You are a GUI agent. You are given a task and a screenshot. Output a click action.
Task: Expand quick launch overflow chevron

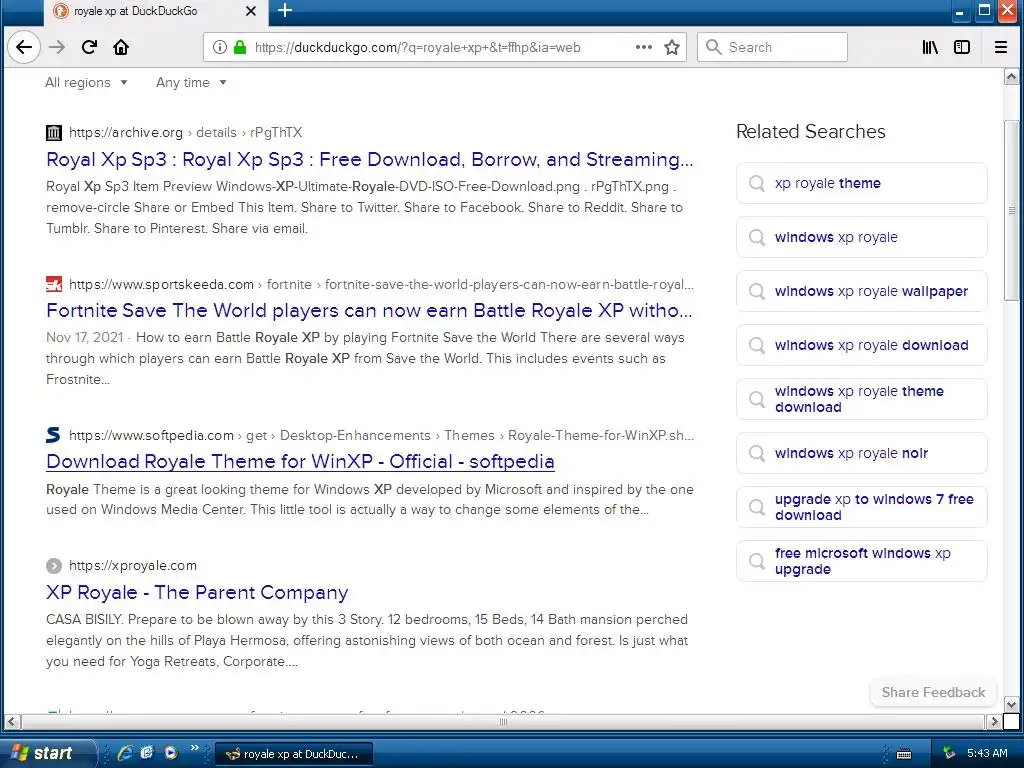tap(195, 748)
